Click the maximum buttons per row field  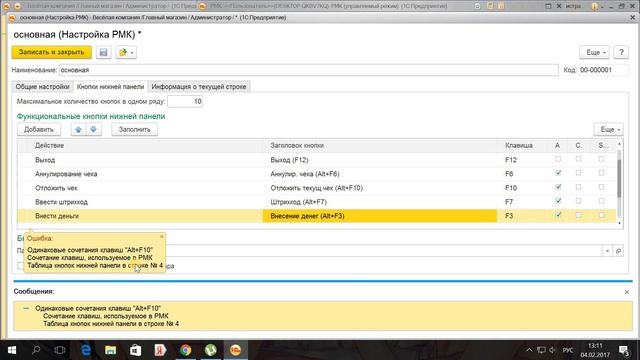[x=185, y=101]
